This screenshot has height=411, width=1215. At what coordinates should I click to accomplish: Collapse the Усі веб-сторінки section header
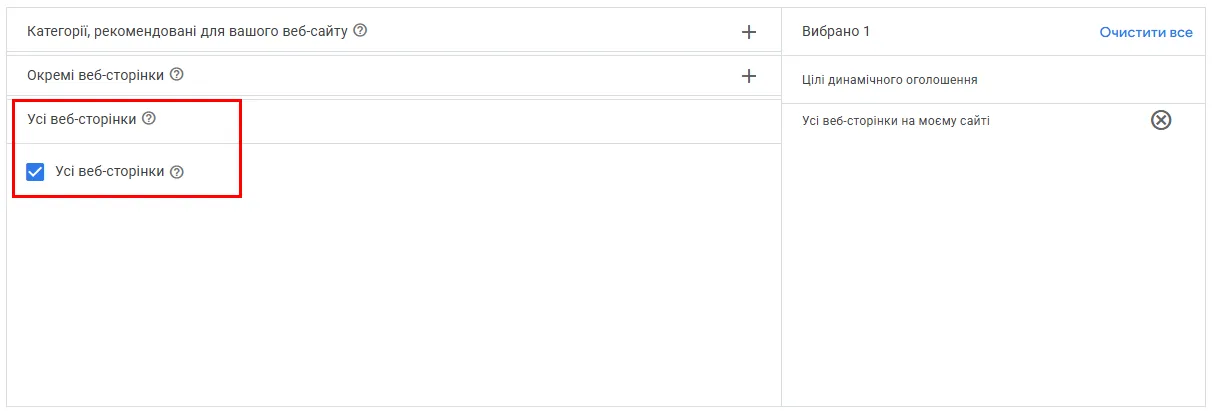82,119
